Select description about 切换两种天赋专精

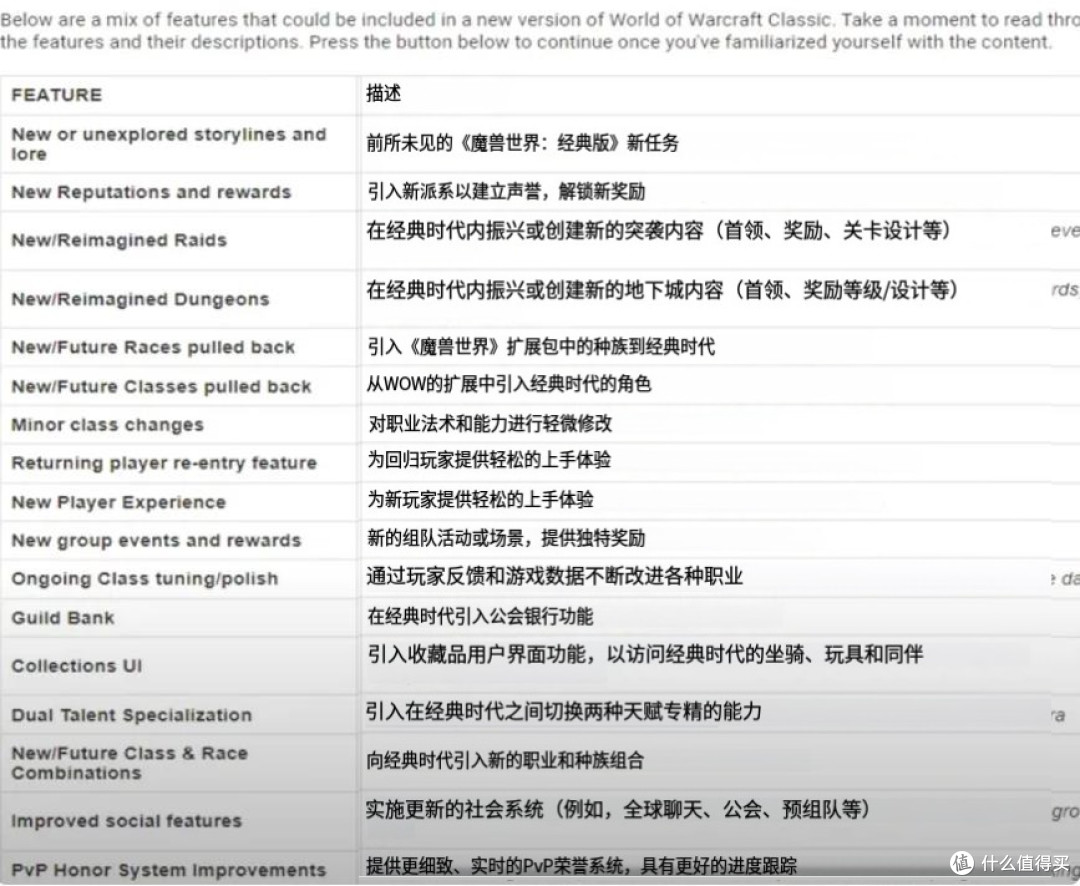point(563,710)
